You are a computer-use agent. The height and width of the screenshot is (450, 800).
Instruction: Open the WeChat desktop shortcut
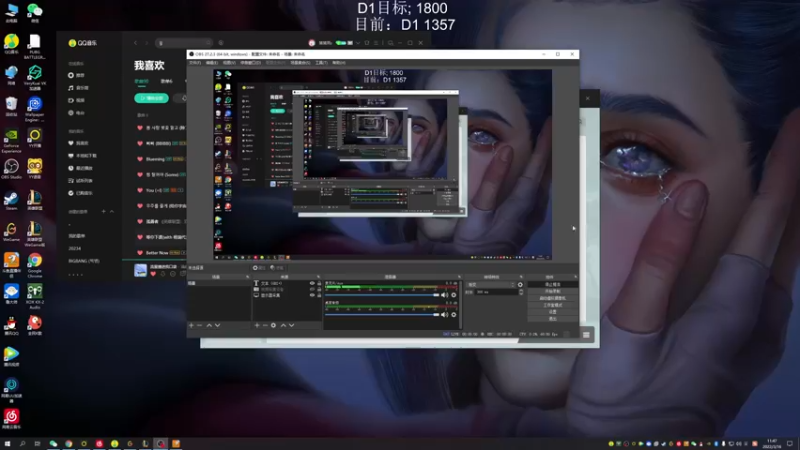pyautogui.click(x=34, y=12)
